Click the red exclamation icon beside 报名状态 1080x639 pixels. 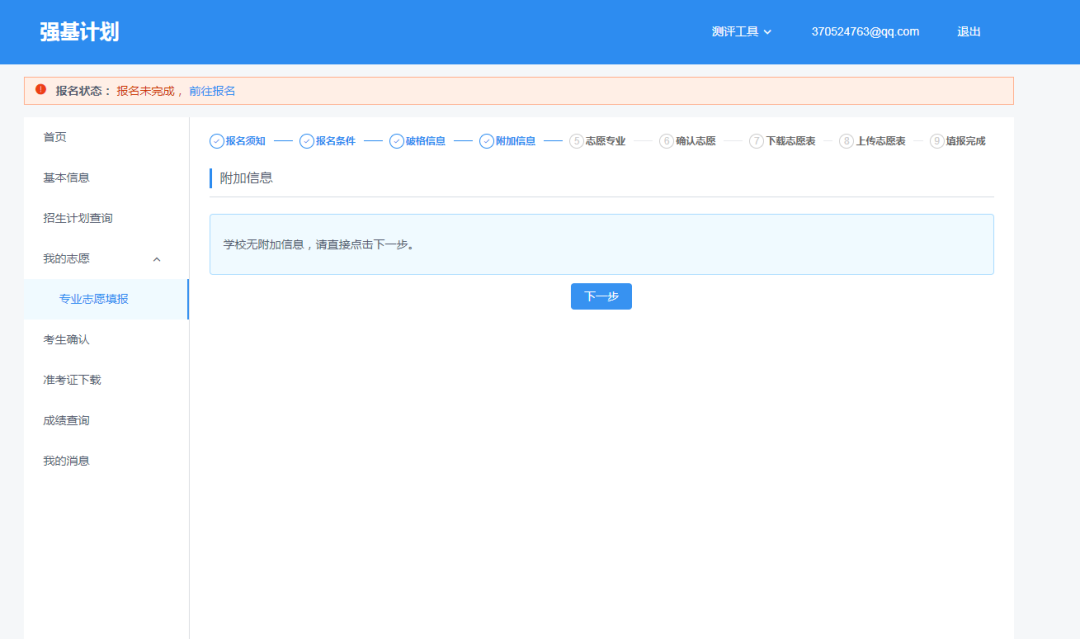[x=39, y=90]
